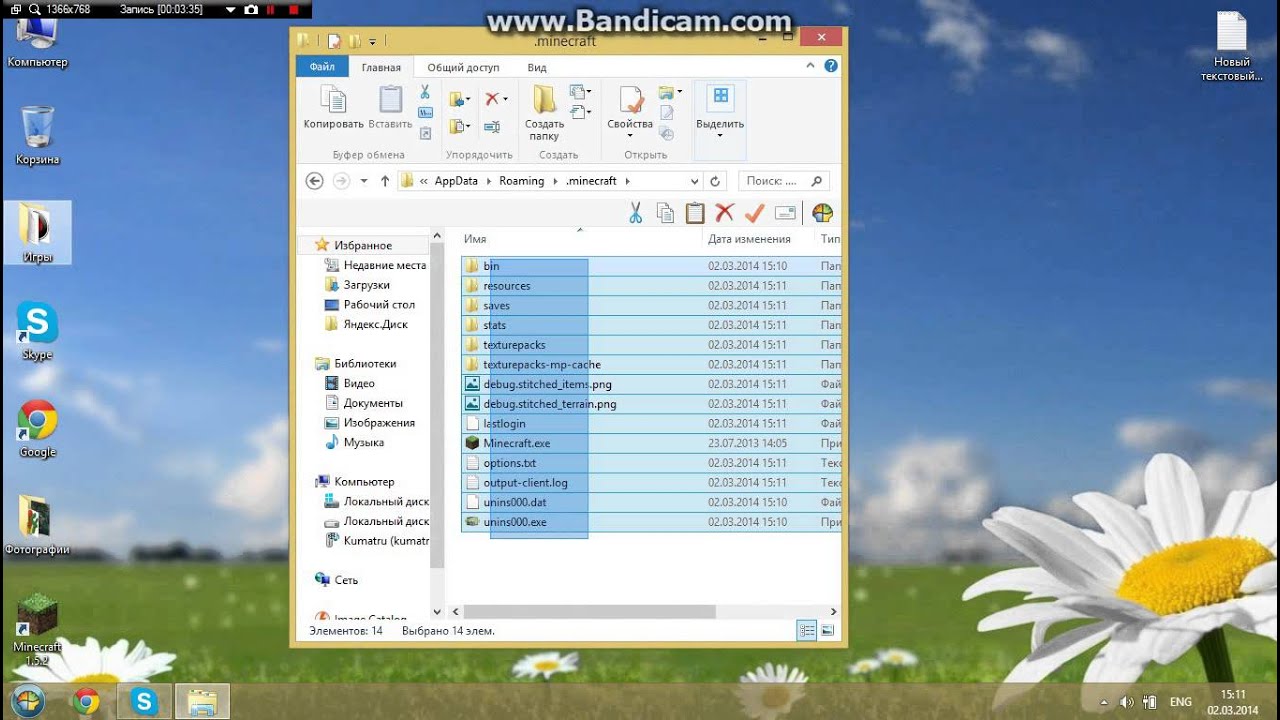Click scissors icon in lower toolbar
Image resolution: width=1280 pixels, height=720 pixels.
point(635,212)
